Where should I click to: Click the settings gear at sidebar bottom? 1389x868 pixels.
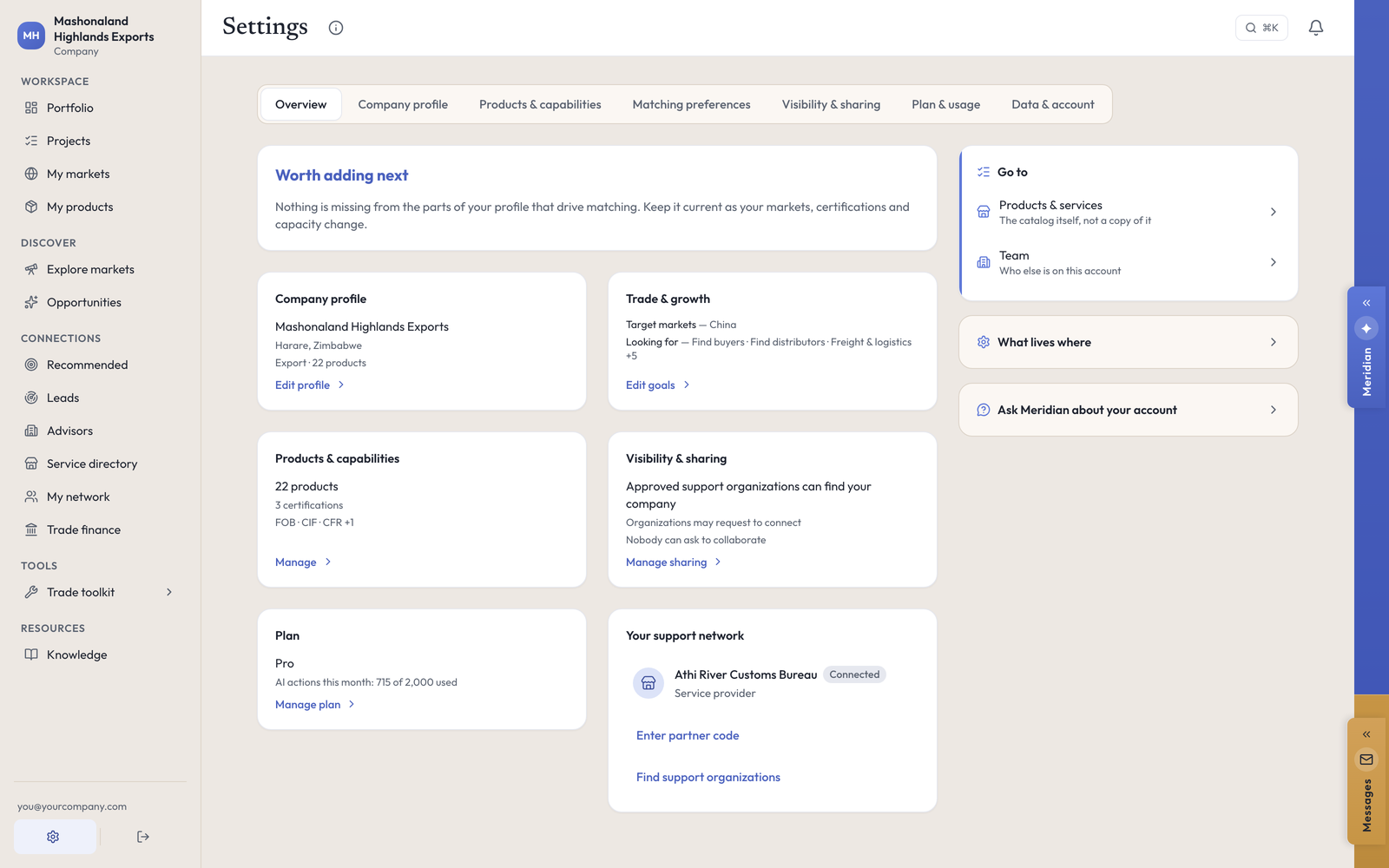[54, 837]
